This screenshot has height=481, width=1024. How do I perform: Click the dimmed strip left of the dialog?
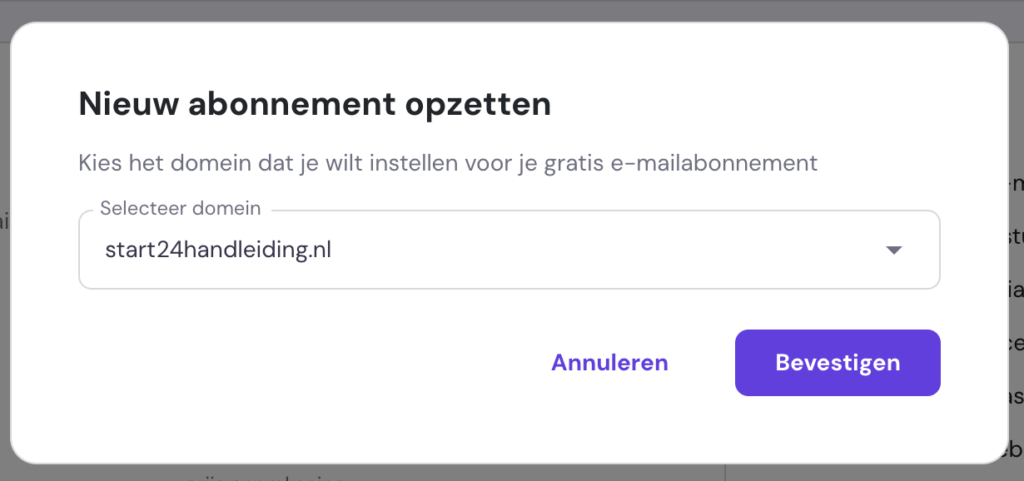(x=5, y=300)
